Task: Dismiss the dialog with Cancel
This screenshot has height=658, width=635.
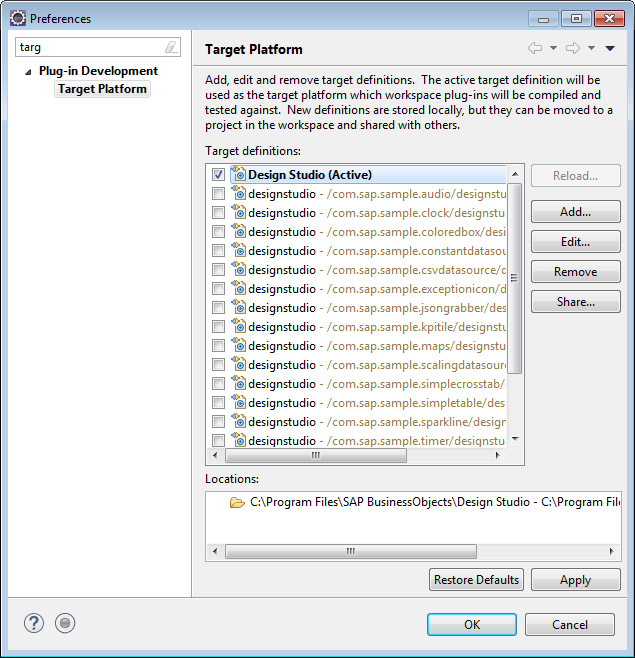Action: [570, 624]
